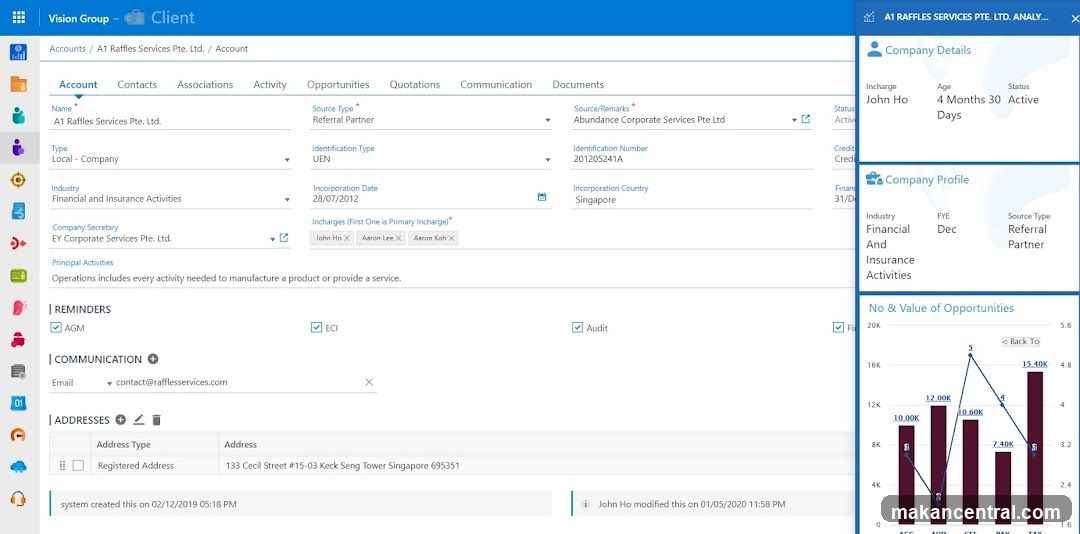Open the orange folder sidebar icon
This screenshot has height=534, width=1080.
click(x=19, y=84)
